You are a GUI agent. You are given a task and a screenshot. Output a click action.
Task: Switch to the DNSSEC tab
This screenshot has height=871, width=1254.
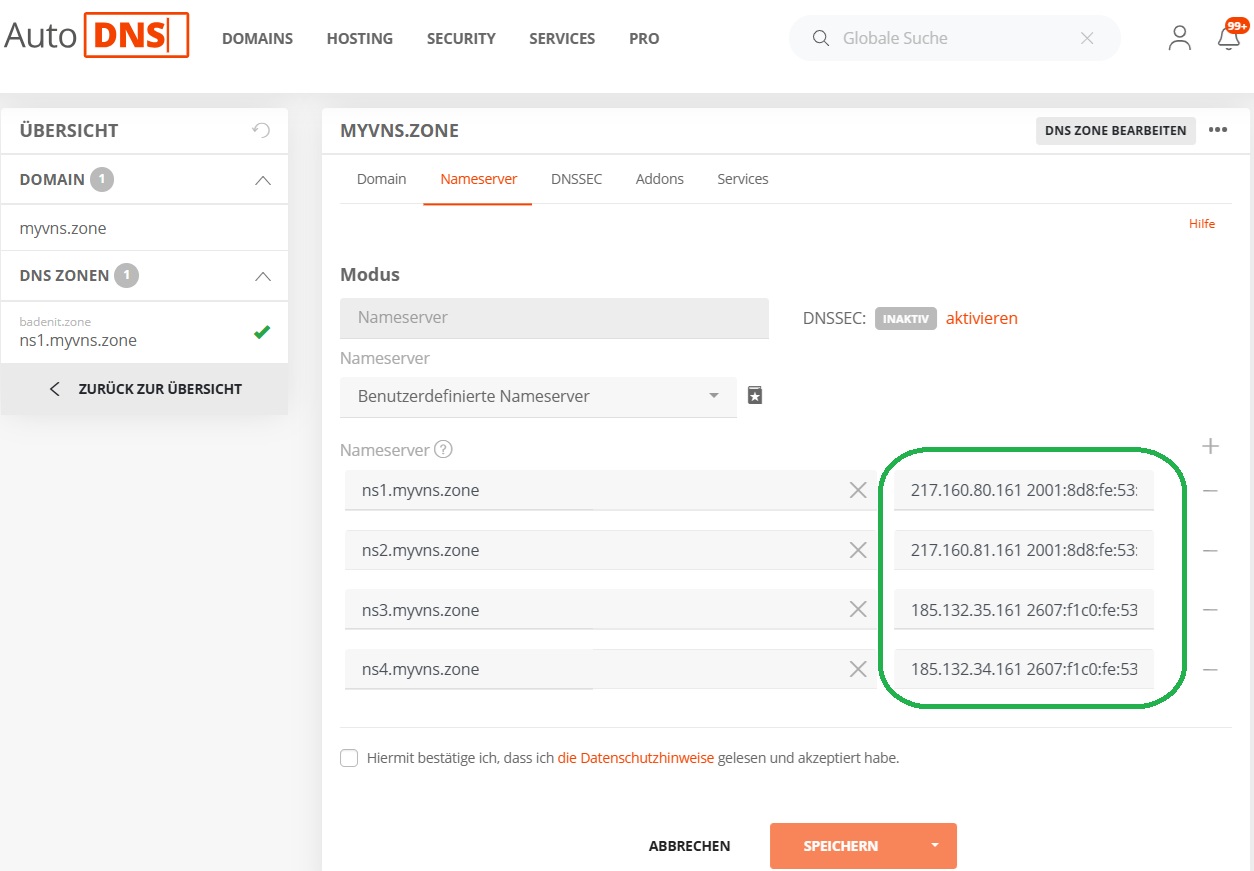pos(576,179)
